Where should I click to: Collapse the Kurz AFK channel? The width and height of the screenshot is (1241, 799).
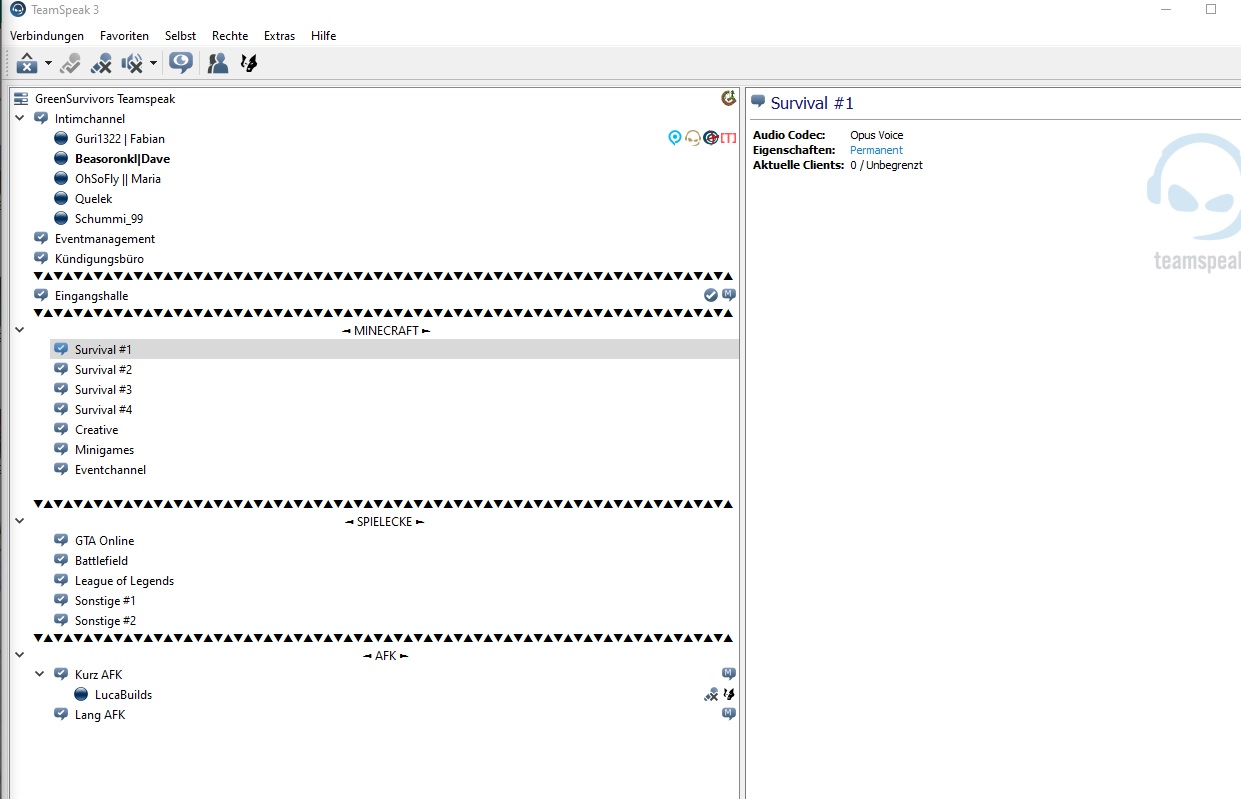tap(40, 674)
